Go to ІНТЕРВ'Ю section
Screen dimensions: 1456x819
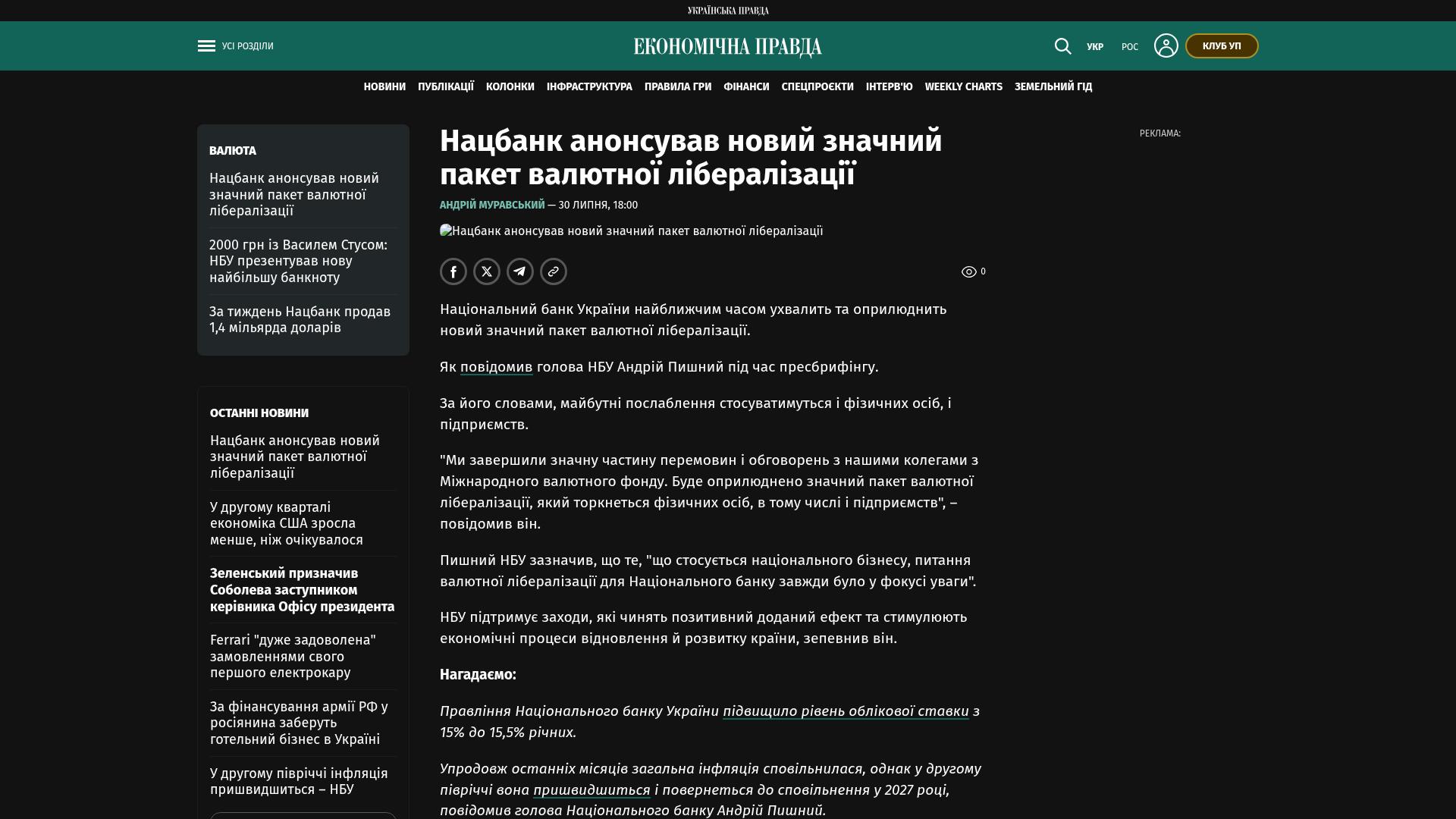[x=890, y=87]
